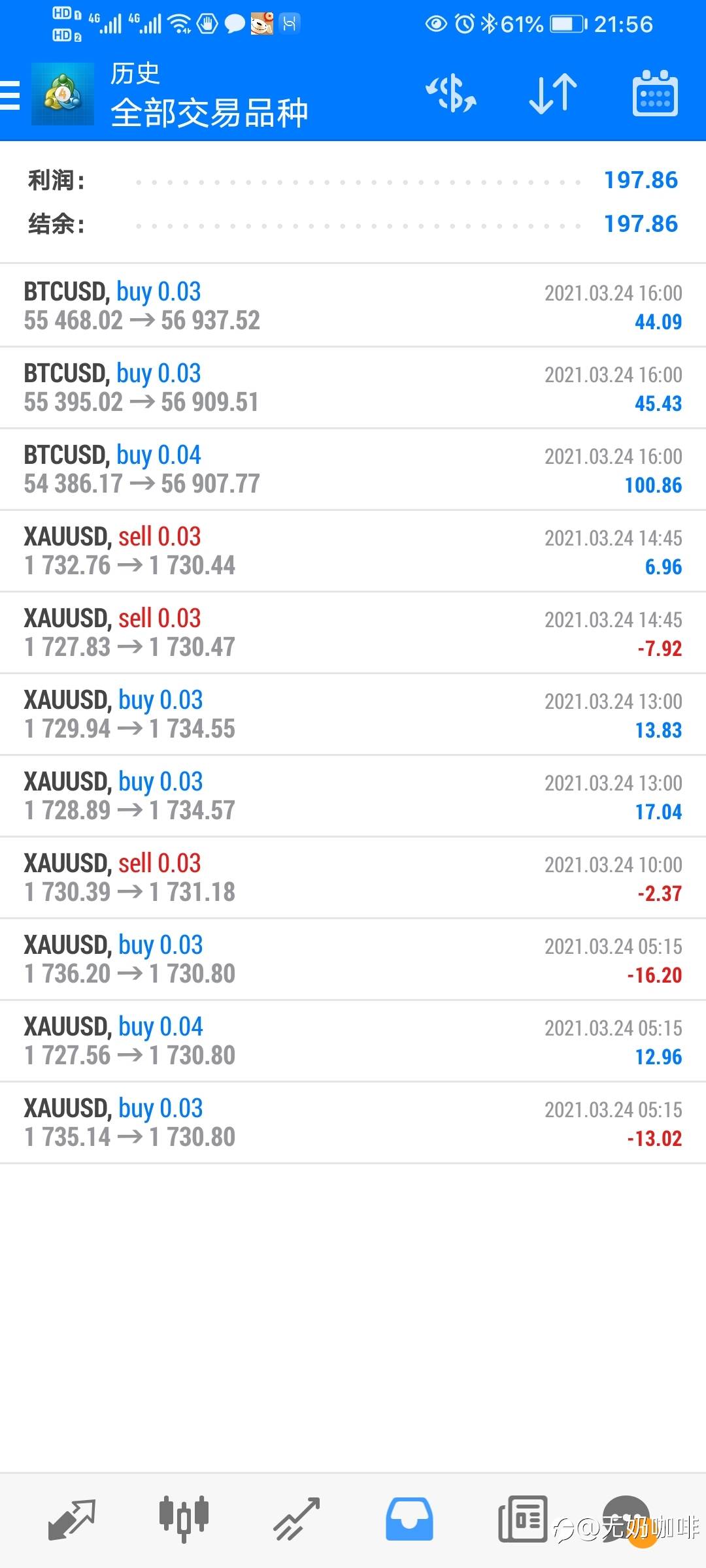
Task: Go to the Trade tab
Action: 296,1518
